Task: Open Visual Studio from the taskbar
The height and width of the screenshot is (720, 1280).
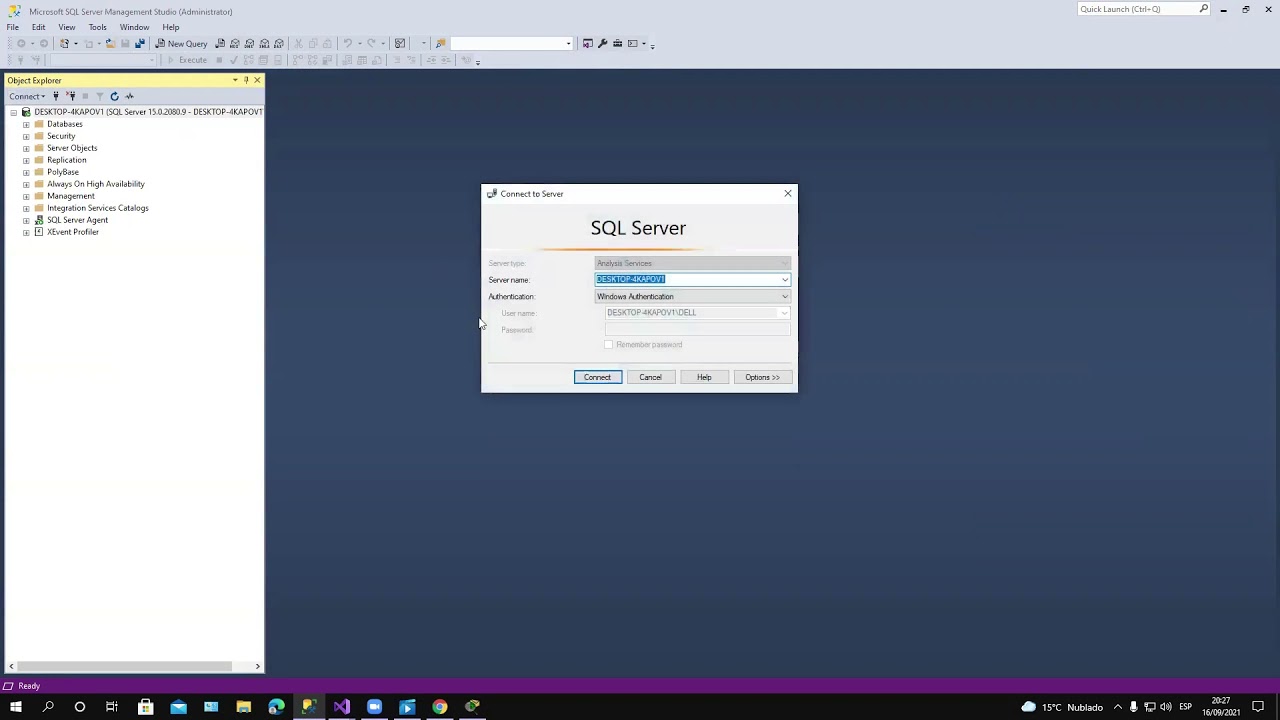Action: click(x=342, y=707)
